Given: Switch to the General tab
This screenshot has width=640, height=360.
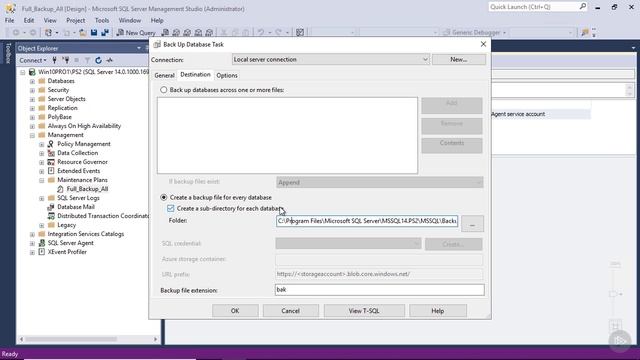Looking at the screenshot, I should pyautogui.click(x=164, y=76).
